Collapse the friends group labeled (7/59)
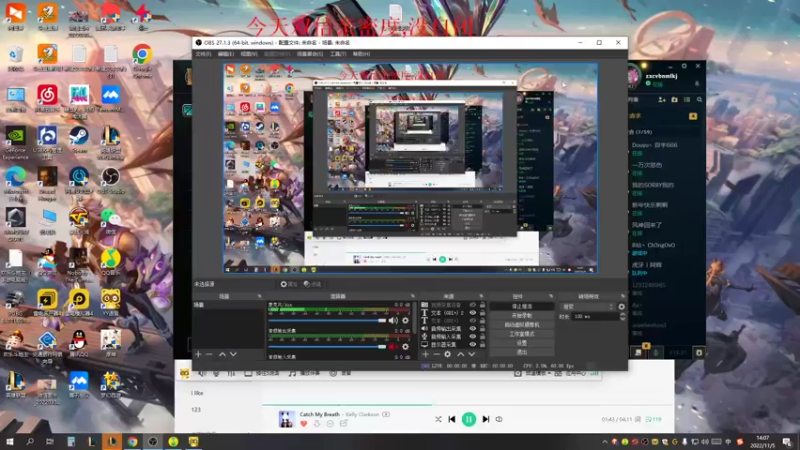 coord(641,132)
